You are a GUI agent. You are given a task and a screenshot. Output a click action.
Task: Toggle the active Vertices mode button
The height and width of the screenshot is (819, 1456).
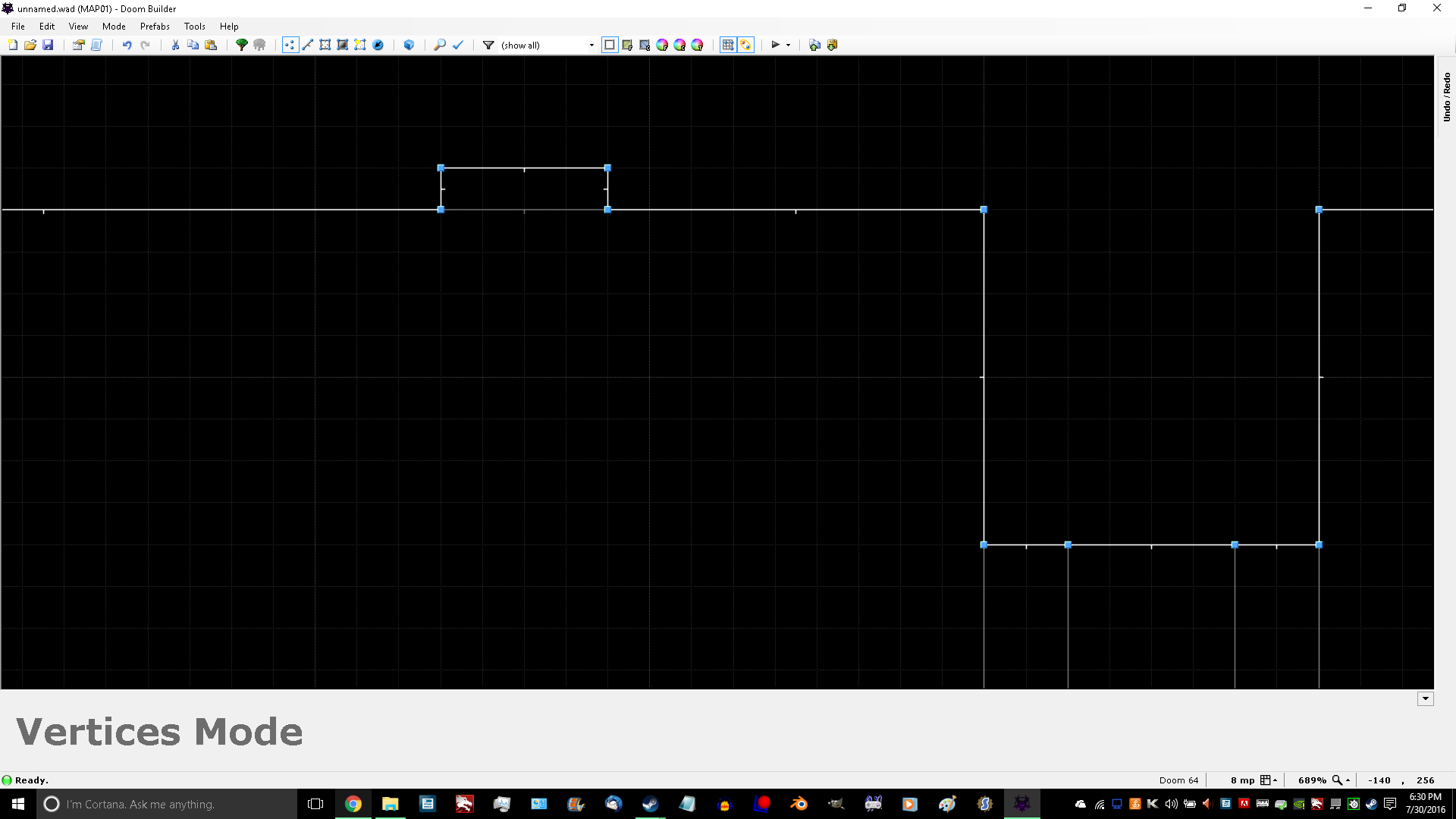point(290,45)
